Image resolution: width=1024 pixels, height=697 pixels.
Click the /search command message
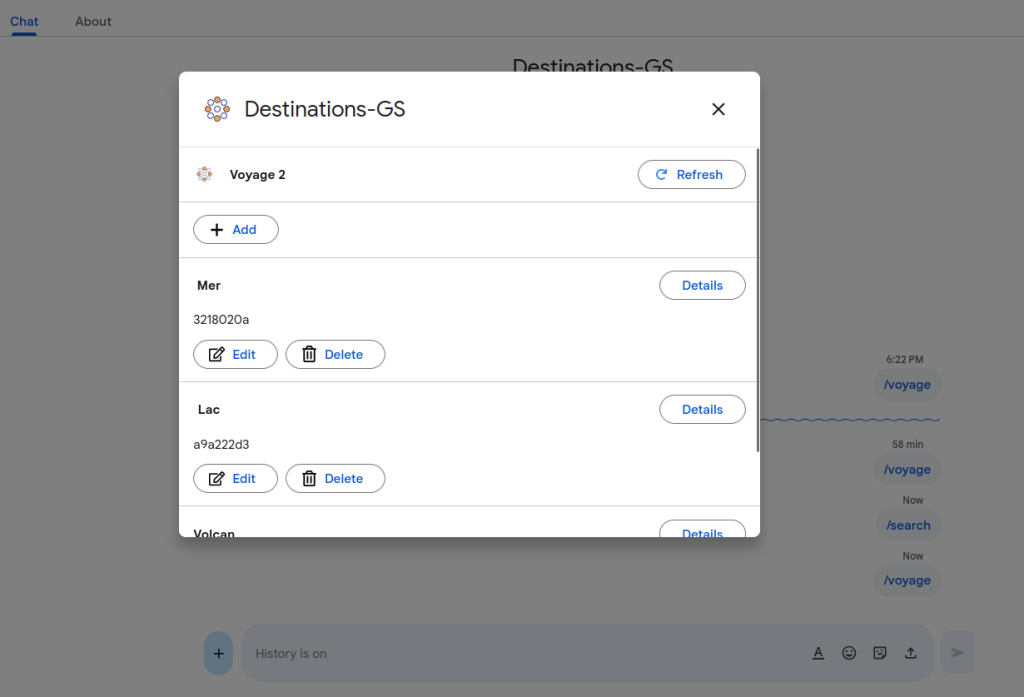point(908,525)
